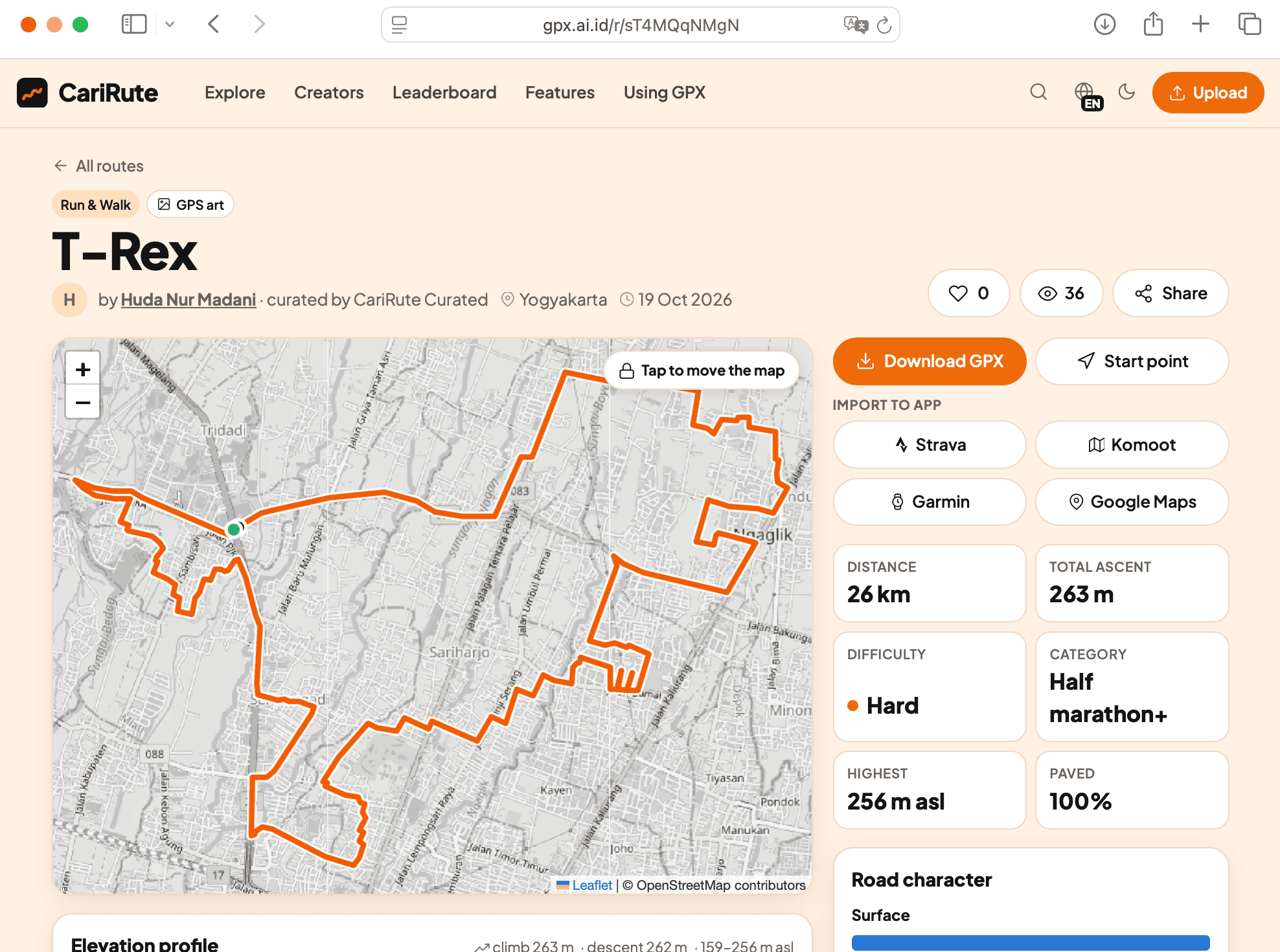This screenshot has width=1280, height=952.
Task: Open the search magnifier icon
Action: tap(1038, 92)
